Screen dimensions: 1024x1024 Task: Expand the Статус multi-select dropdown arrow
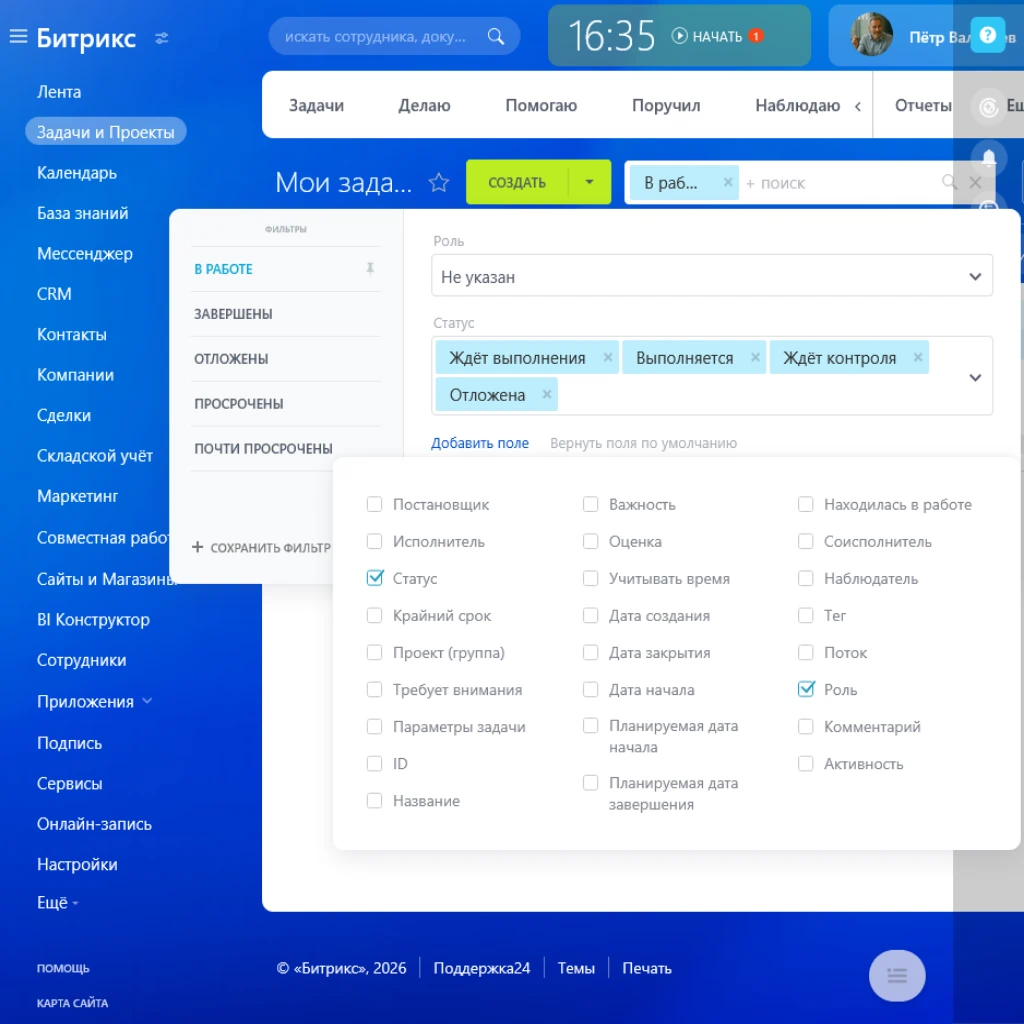click(975, 378)
